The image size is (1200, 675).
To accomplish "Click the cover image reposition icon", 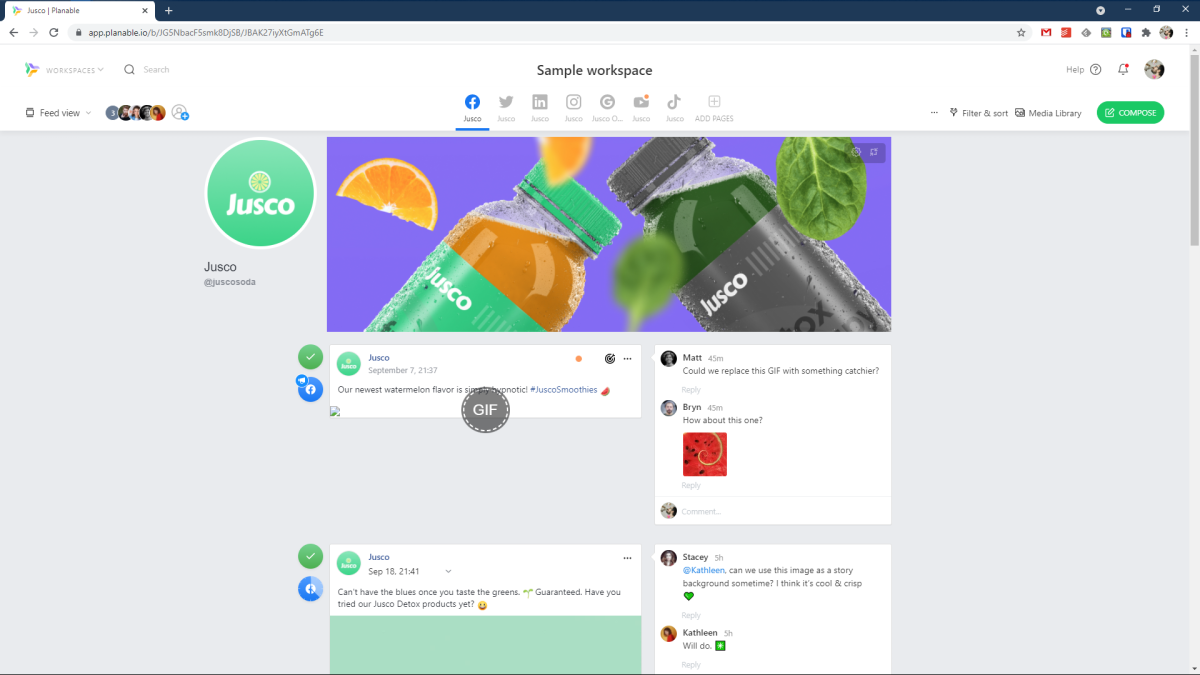I will [874, 152].
